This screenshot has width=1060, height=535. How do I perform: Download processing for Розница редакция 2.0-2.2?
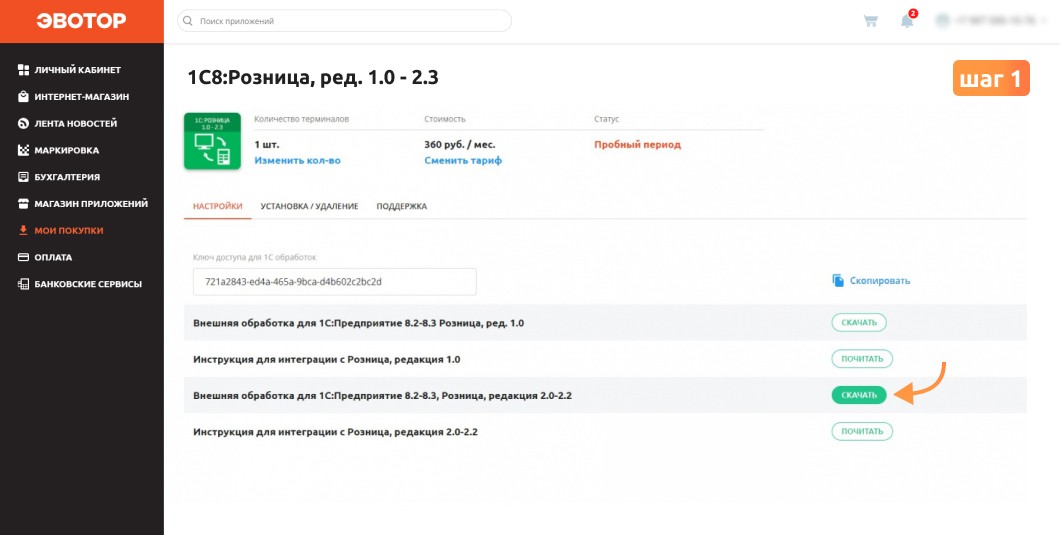coord(859,395)
